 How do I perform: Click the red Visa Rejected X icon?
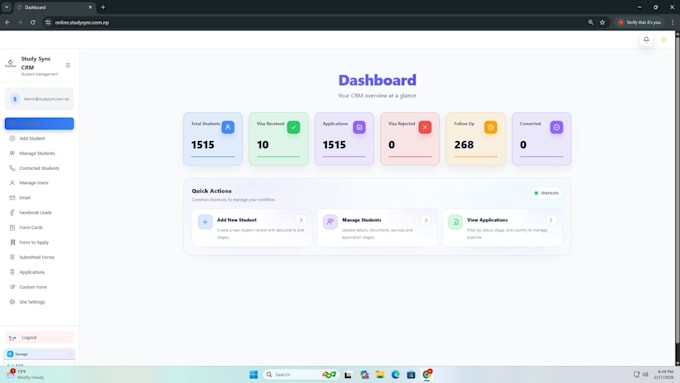tap(425, 127)
